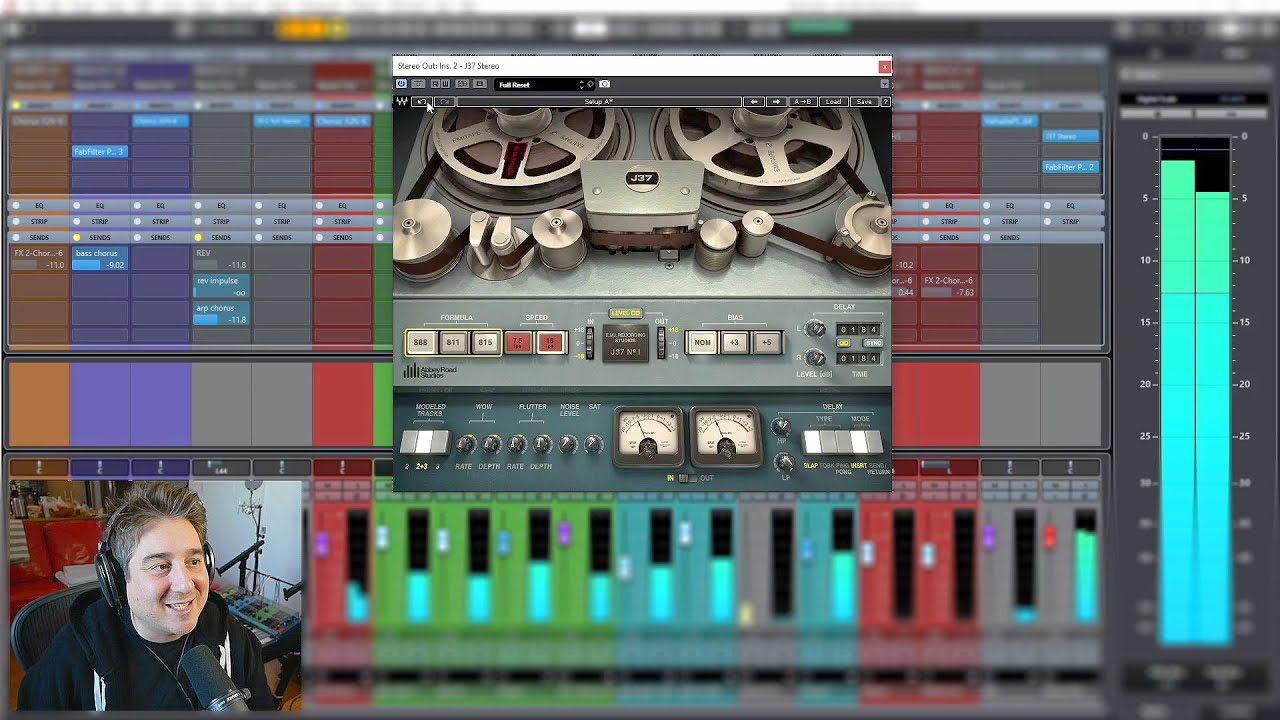Select tape formula 888
1280x720 pixels.
click(421, 343)
